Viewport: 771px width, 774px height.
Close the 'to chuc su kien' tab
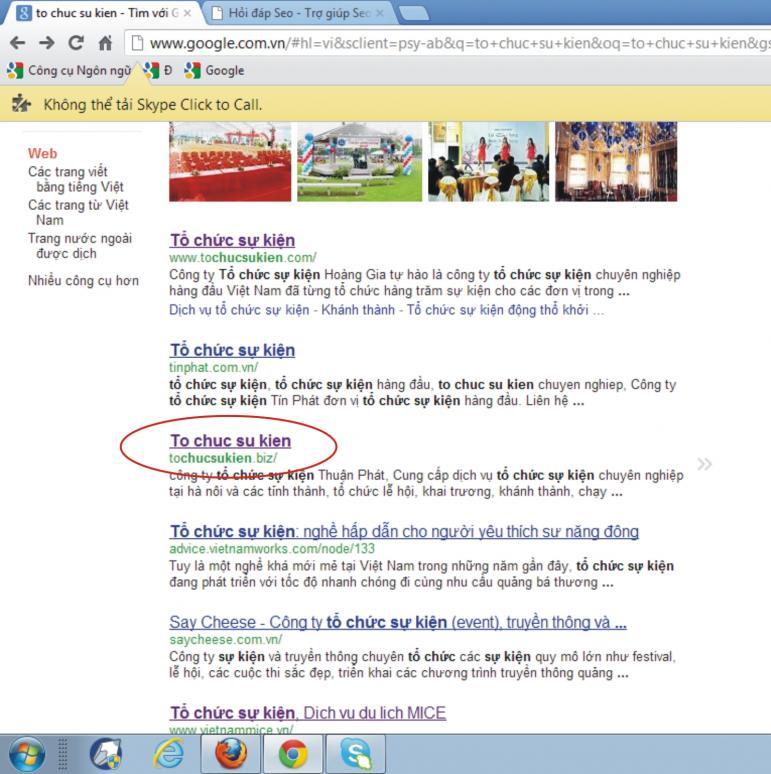pos(187,13)
